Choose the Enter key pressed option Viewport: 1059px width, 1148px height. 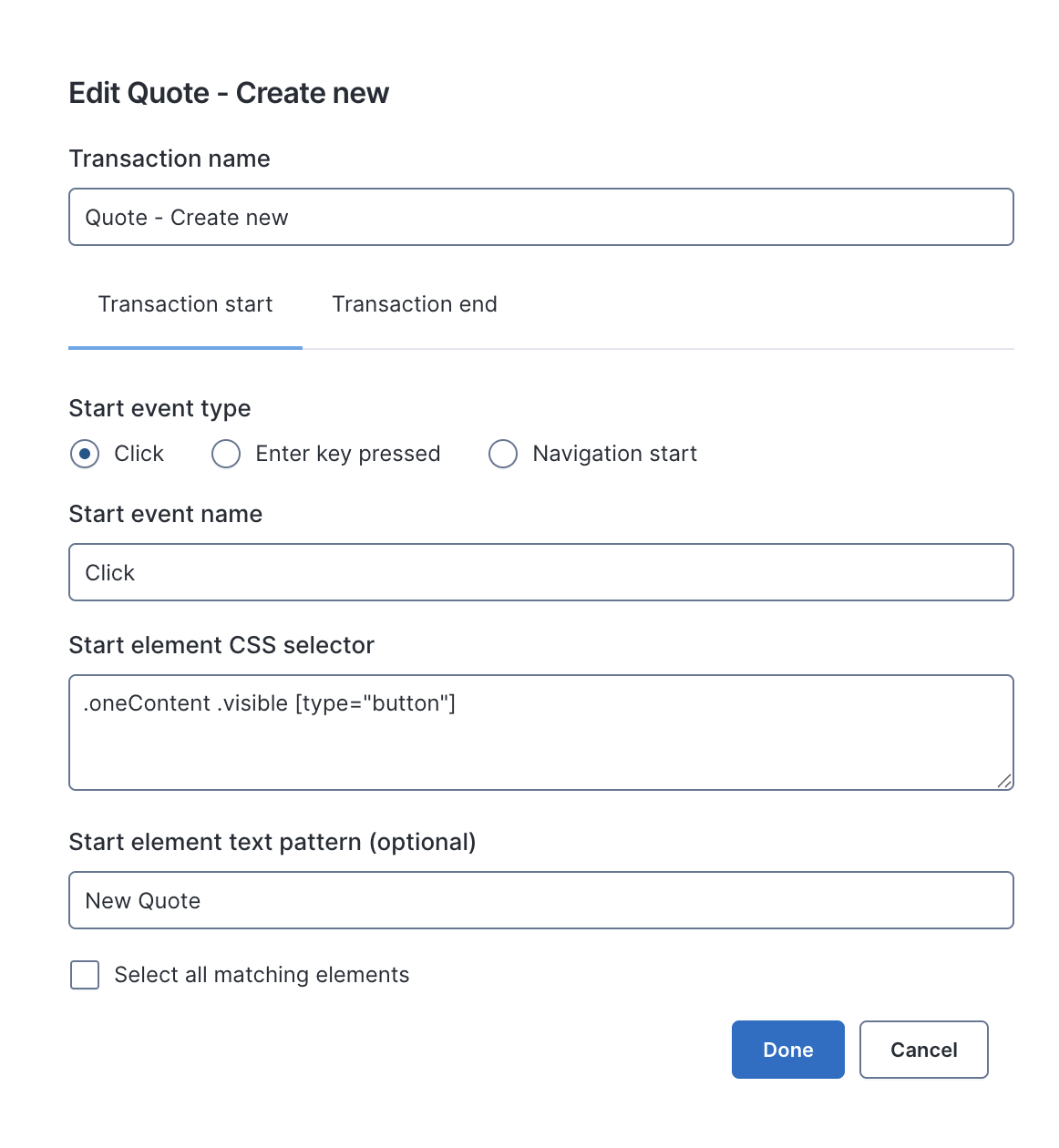pyautogui.click(x=226, y=454)
